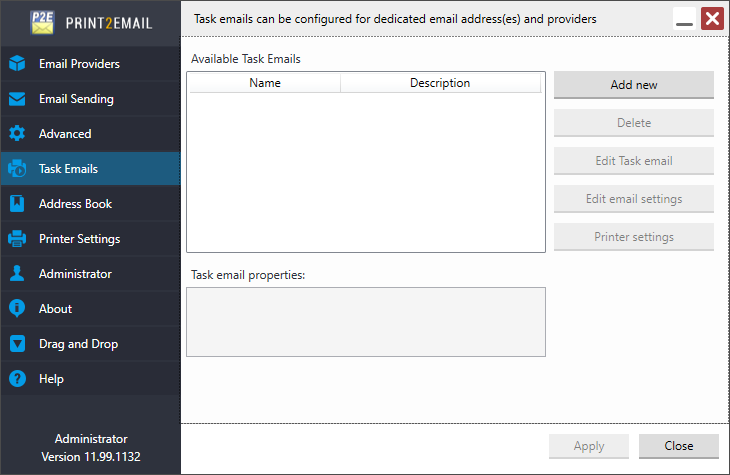The height and width of the screenshot is (475, 730).
Task: Click the Drag and Drop arrow icon
Action: coord(17,344)
